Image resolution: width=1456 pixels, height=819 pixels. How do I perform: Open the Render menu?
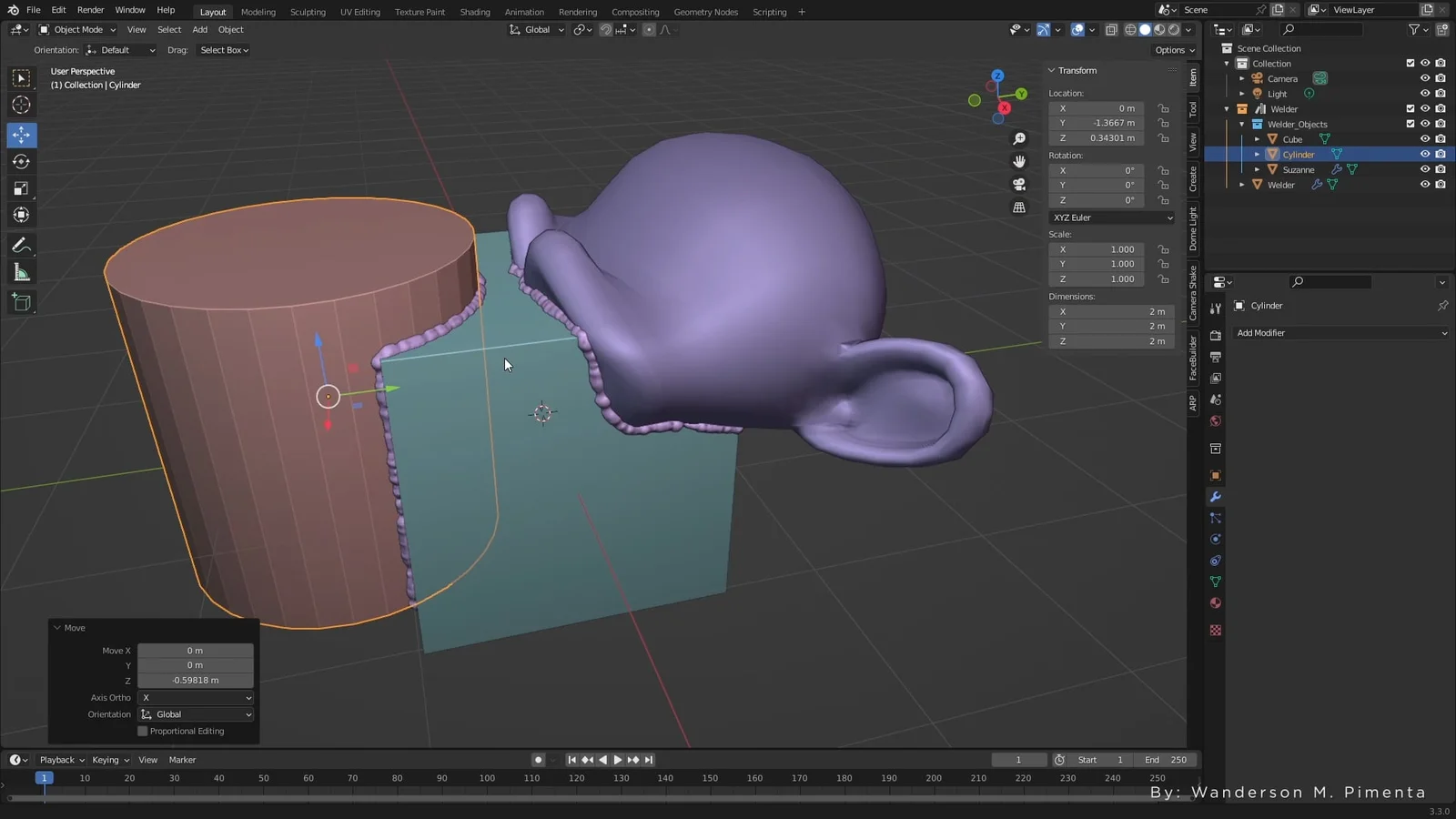tap(90, 10)
